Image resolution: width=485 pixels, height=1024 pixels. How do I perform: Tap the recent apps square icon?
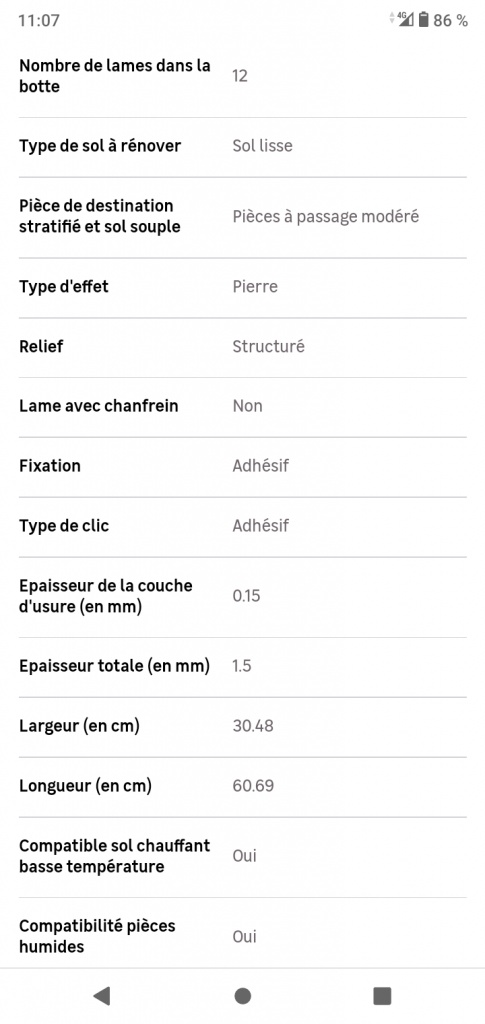[382, 995]
